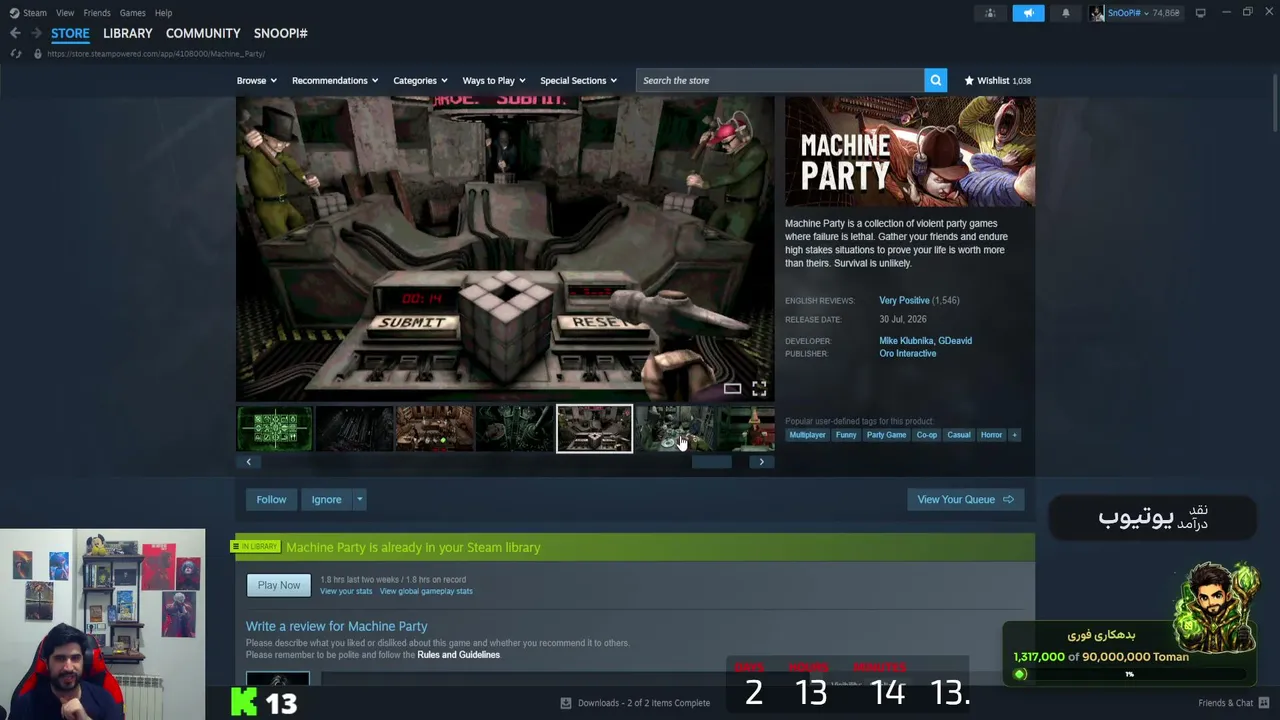This screenshot has height=720, width=1280.
Task: Click the Machine Party header capsule image
Action: pyautogui.click(x=910, y=152)
